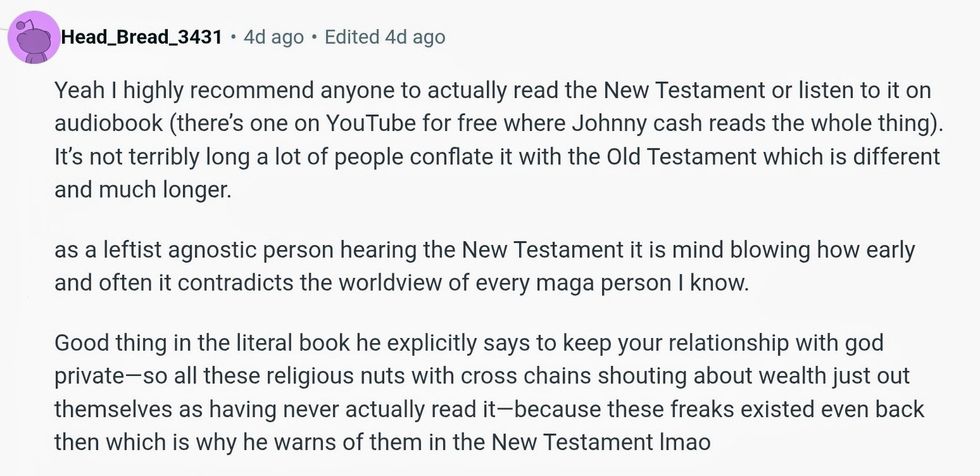The image size is (980, 476).
Task: Click the word "private" before the dash
Action: 88,376
